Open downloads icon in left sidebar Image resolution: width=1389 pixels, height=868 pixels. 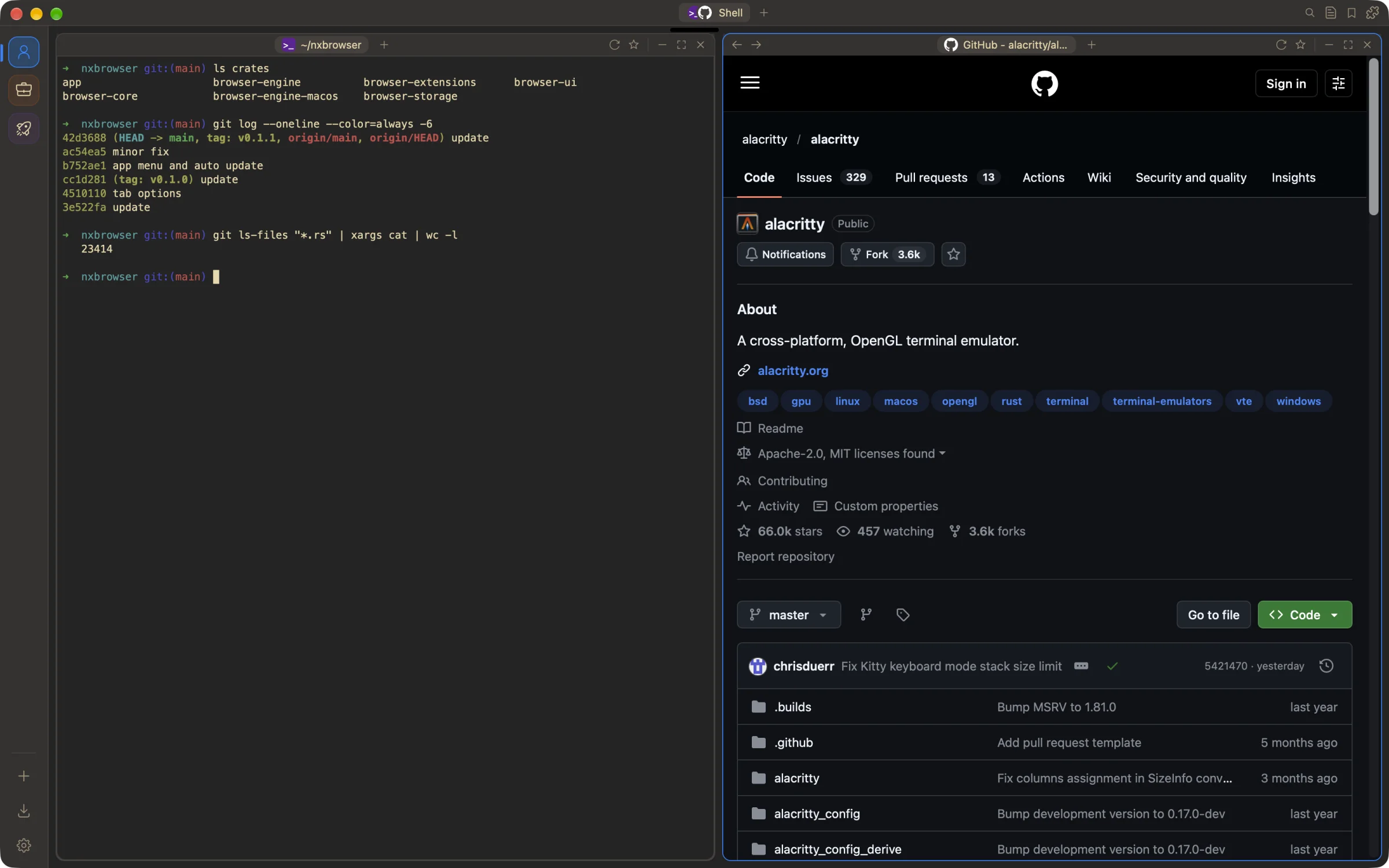pyautogui.click(x=24, y=811)
